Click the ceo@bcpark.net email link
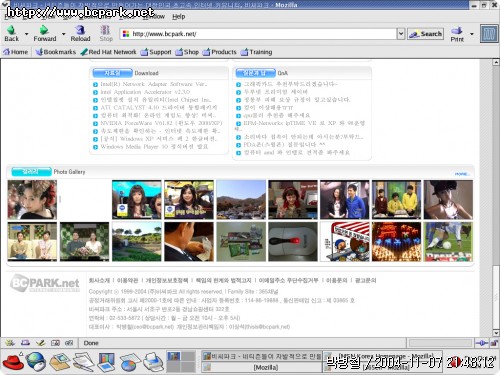500x375 pixels. (x=153, y=326)
